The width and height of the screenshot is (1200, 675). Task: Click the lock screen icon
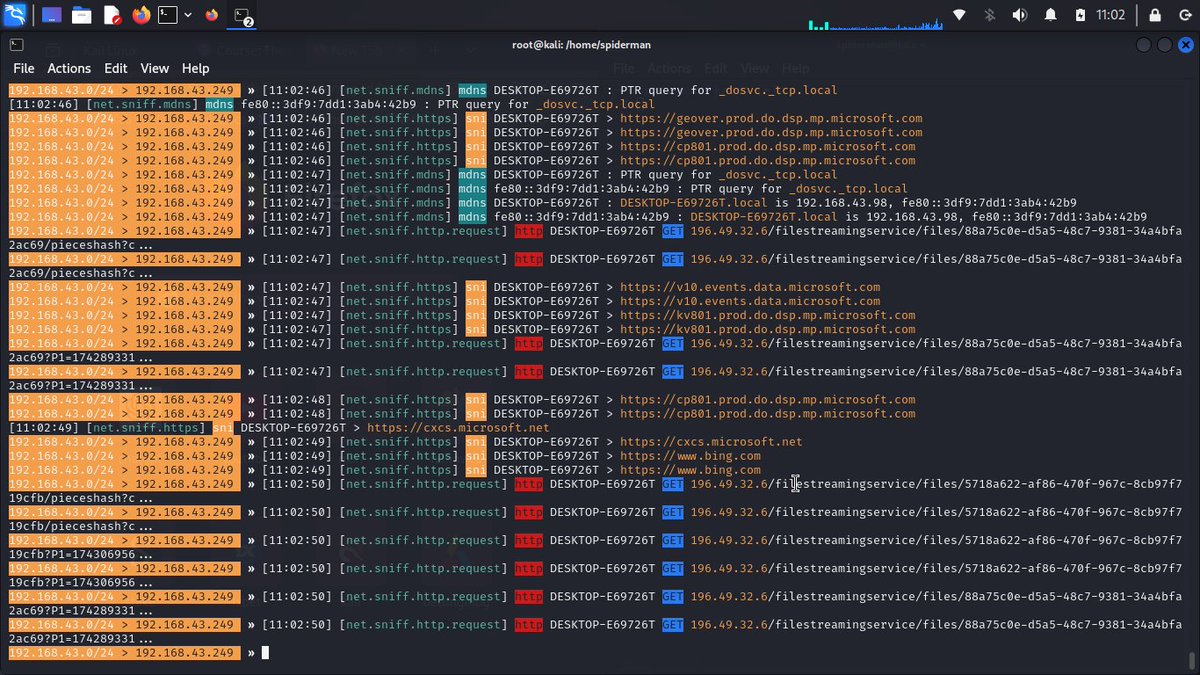click(1155, 14)
